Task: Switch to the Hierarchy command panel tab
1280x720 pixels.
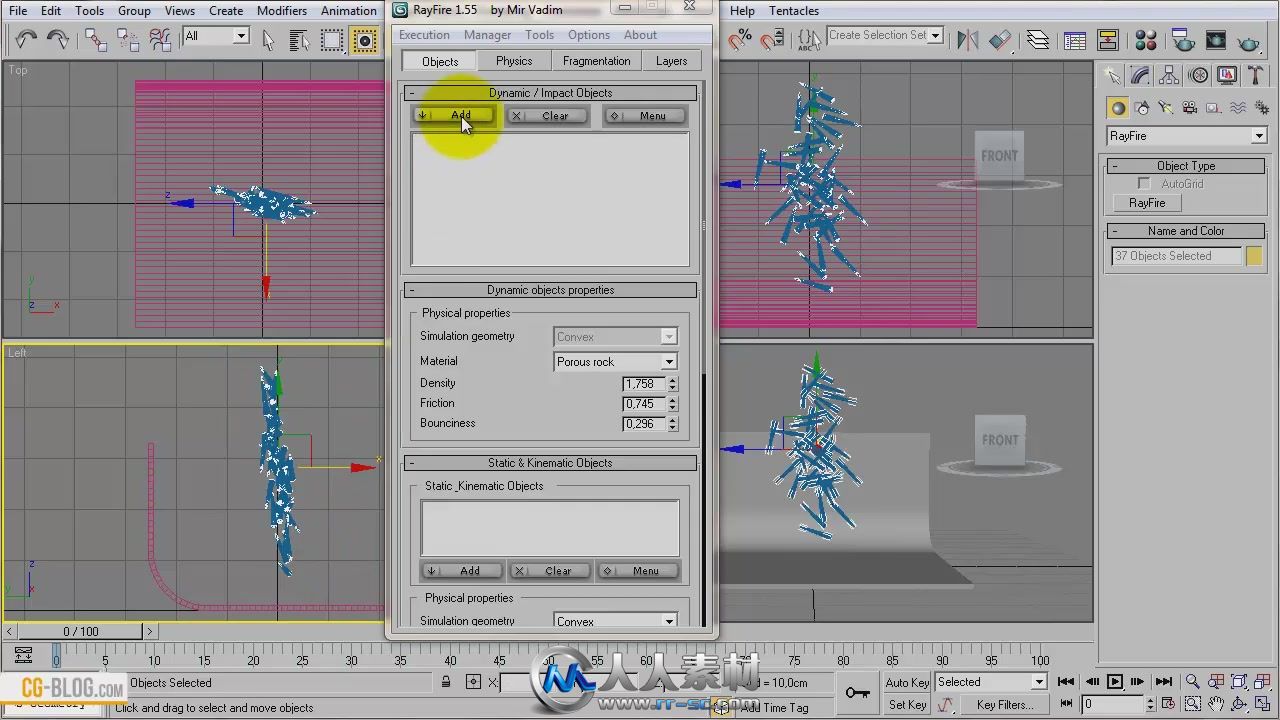Action: (1170, 76)
